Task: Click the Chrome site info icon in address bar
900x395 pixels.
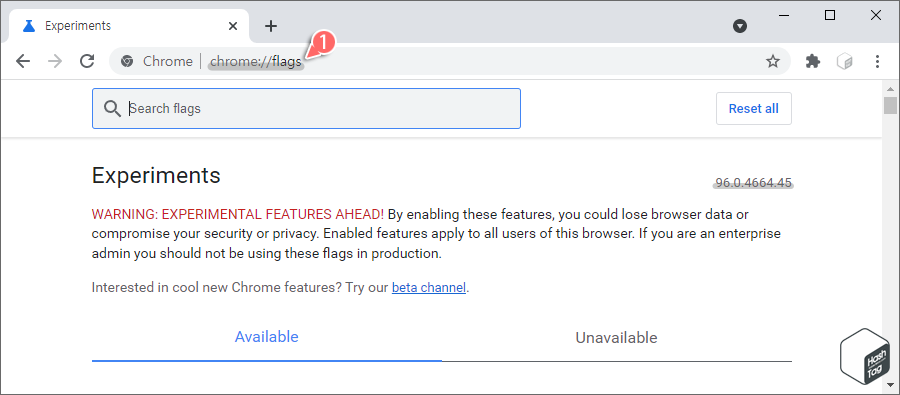Action: tap(127, 61)
